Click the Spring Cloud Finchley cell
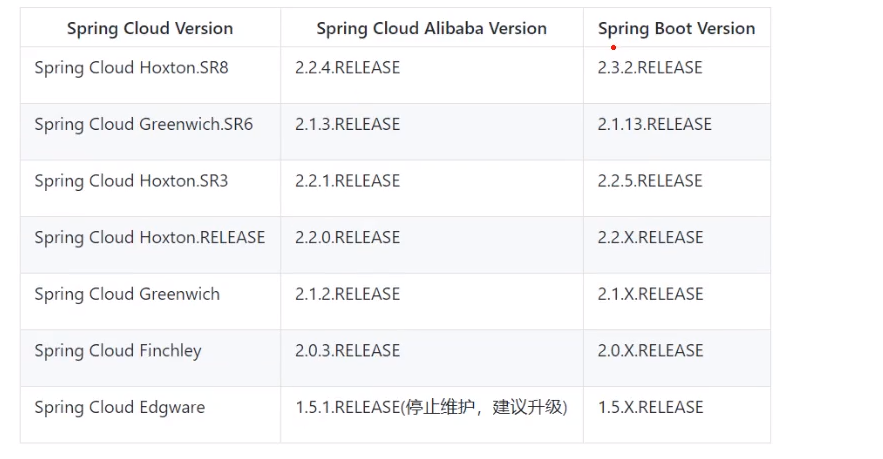This screenshot has height=459, width=883. (150, 358)
